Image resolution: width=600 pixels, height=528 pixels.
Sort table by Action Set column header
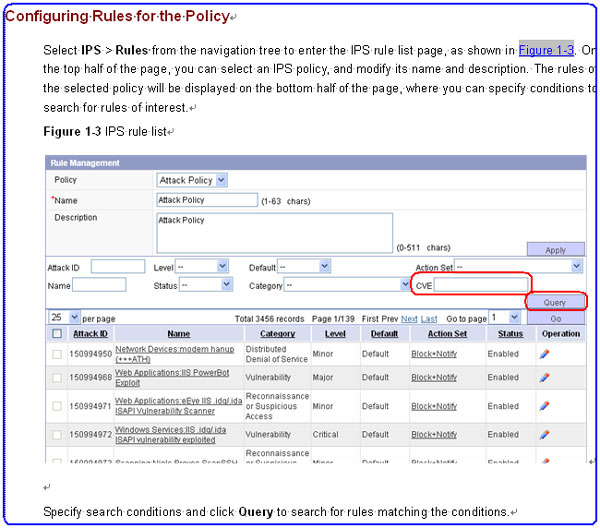click(x=447, y=334)
